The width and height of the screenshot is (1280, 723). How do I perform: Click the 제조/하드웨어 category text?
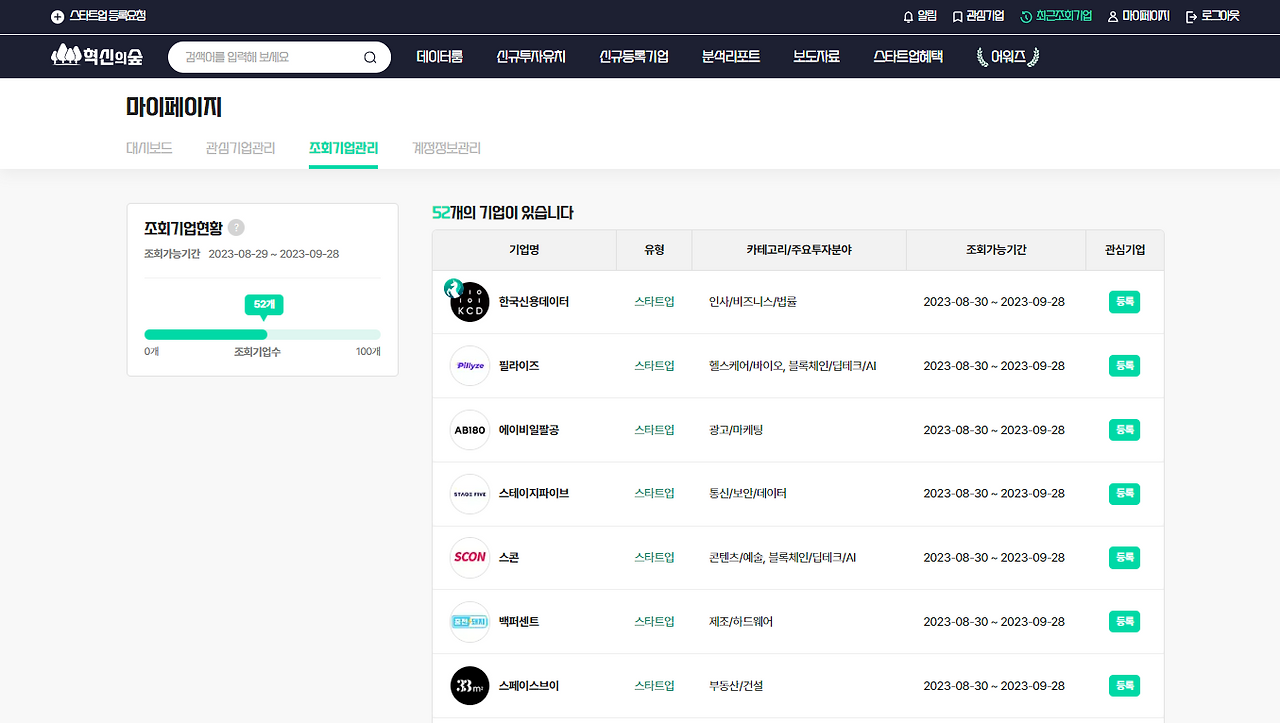[741, 622]
